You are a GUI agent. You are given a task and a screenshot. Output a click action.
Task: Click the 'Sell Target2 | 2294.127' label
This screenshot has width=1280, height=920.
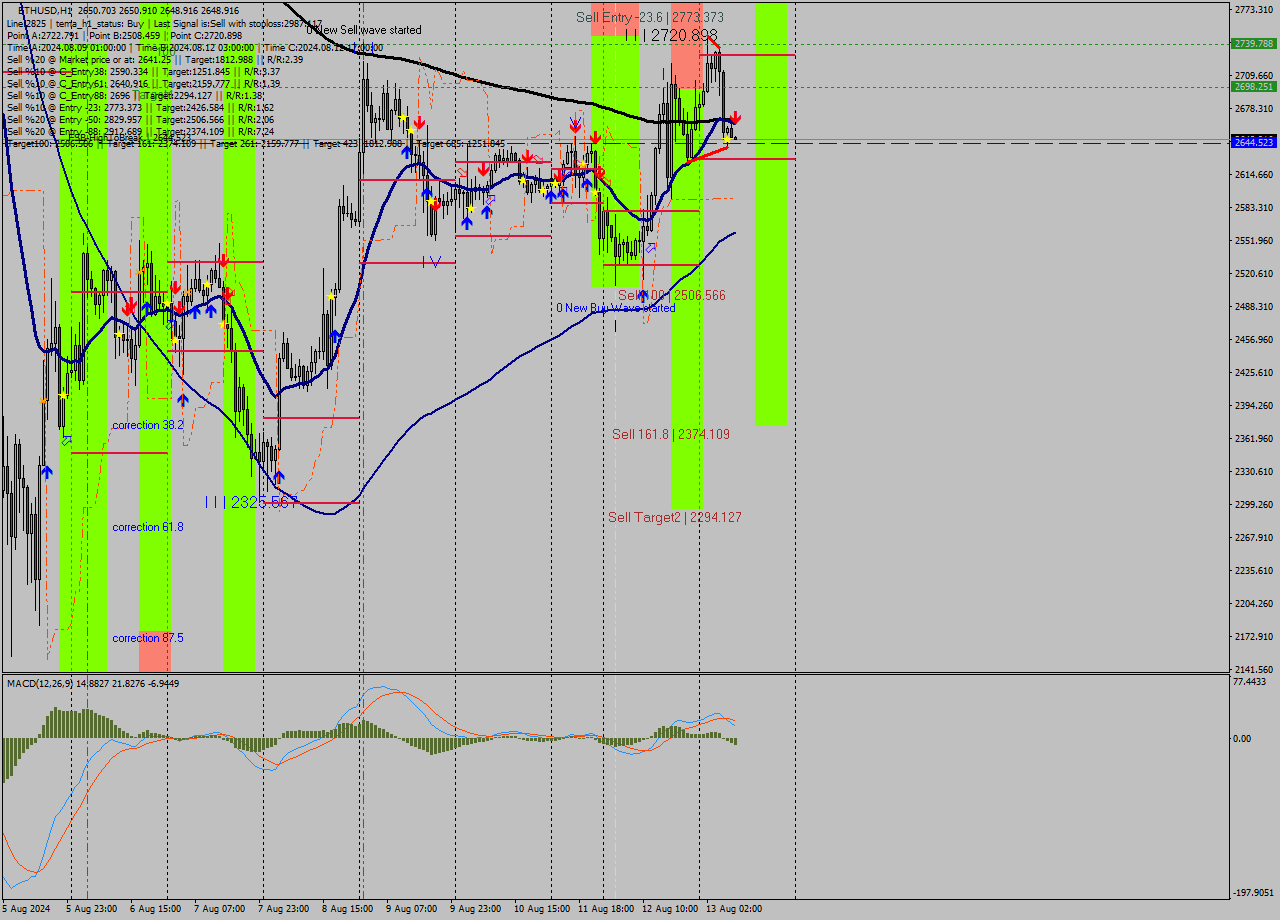point(675,517)
